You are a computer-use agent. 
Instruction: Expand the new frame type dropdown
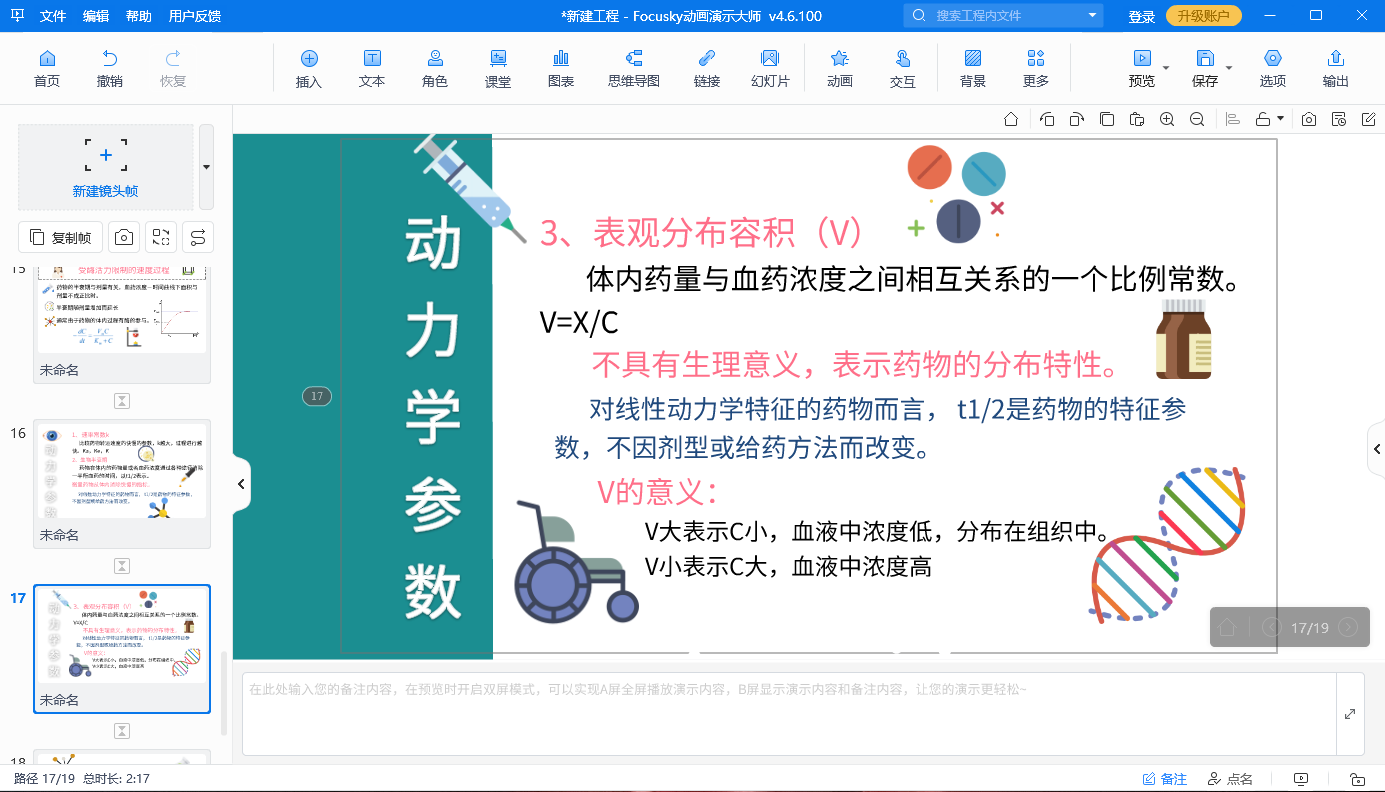click(206, 167)
